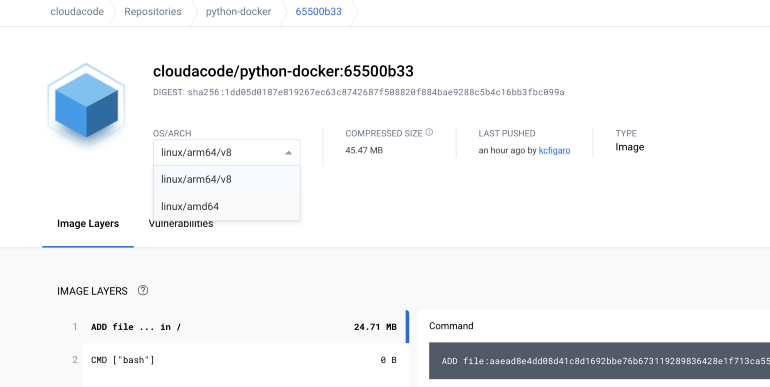Navigate to Repositories breadcrumb

153,12
